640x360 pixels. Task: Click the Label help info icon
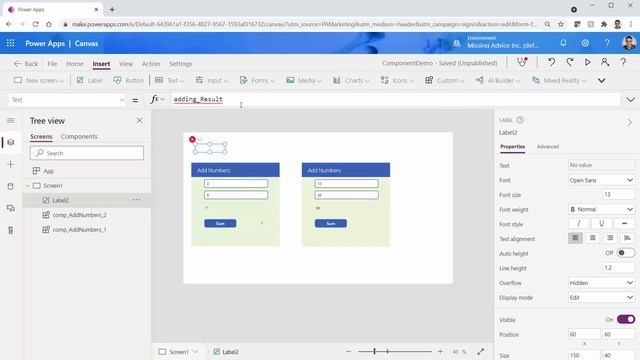point(520,120)
